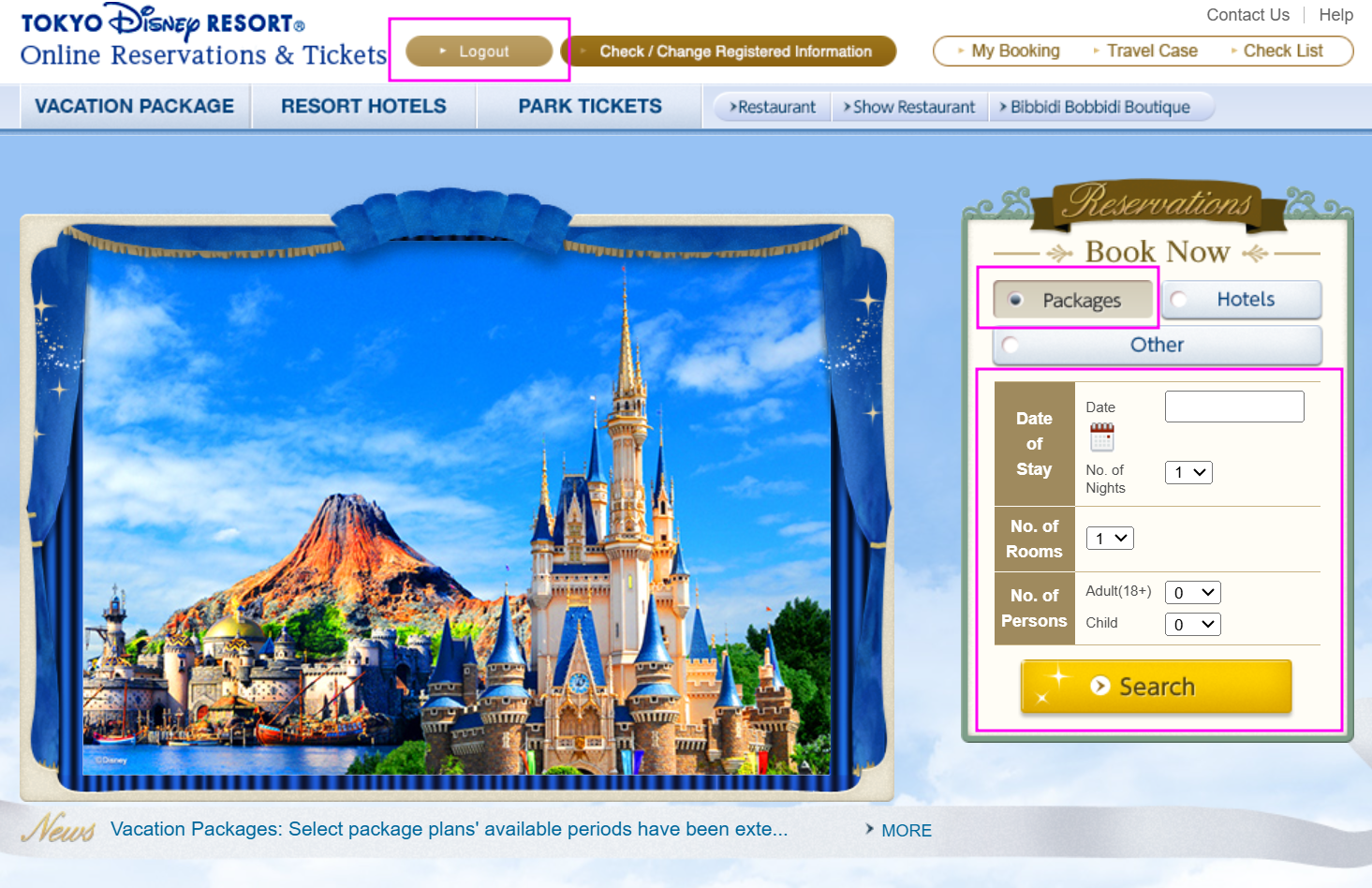Image resolution: width=1372 pixels, height=888 pixels.
Task: Select the Hotels radio option
Action: pyautogui.click(x=1242, y=300)
